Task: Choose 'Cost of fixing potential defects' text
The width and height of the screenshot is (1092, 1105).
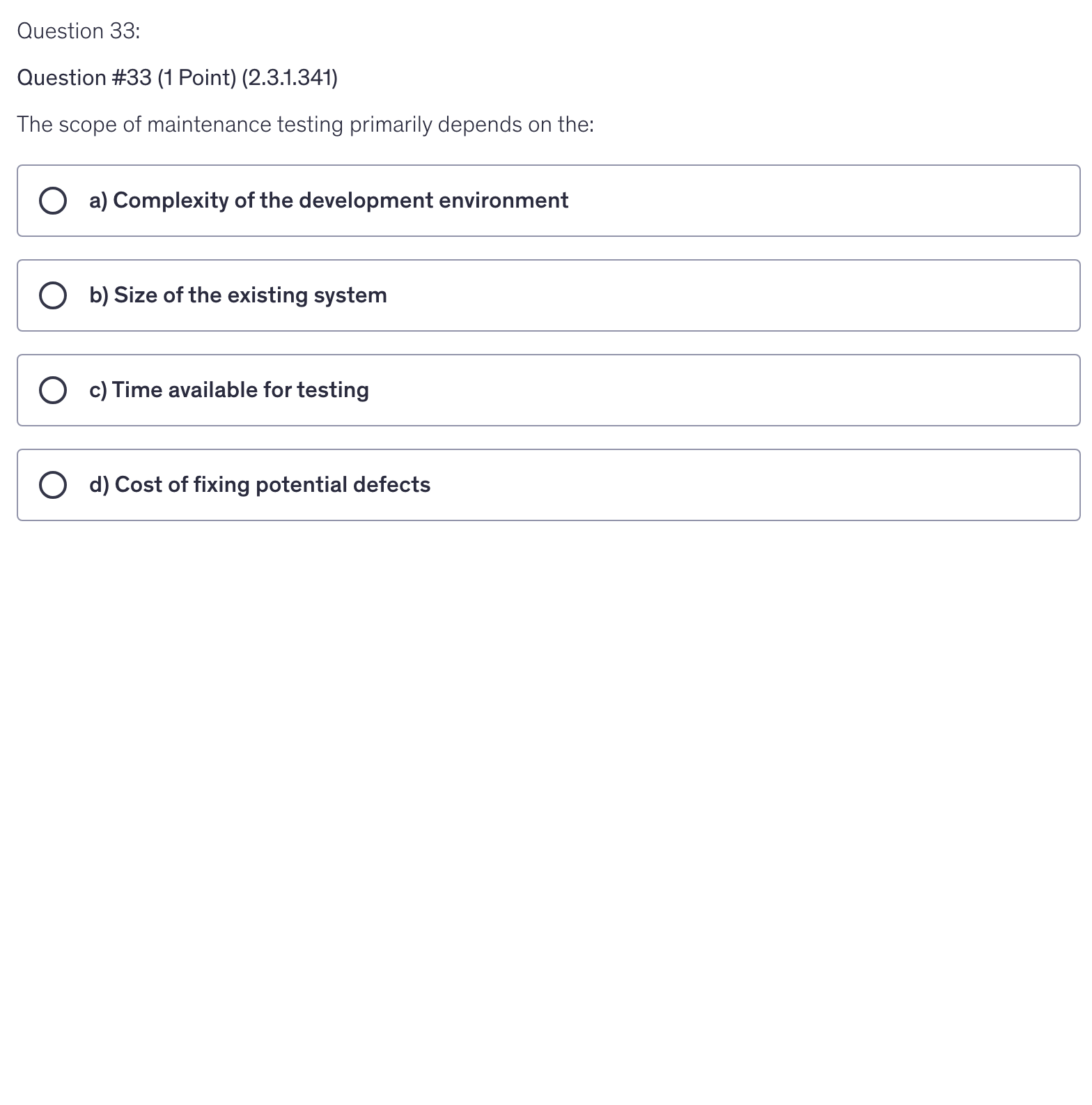Action: pyautogui.click(x=272, y=485)
